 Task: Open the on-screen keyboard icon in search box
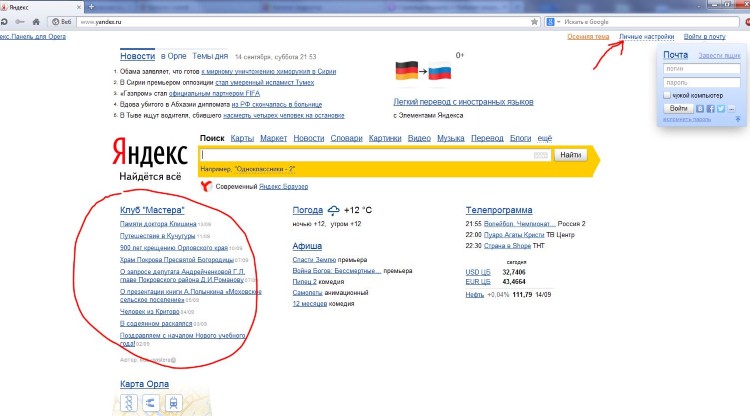click(540, 155)
